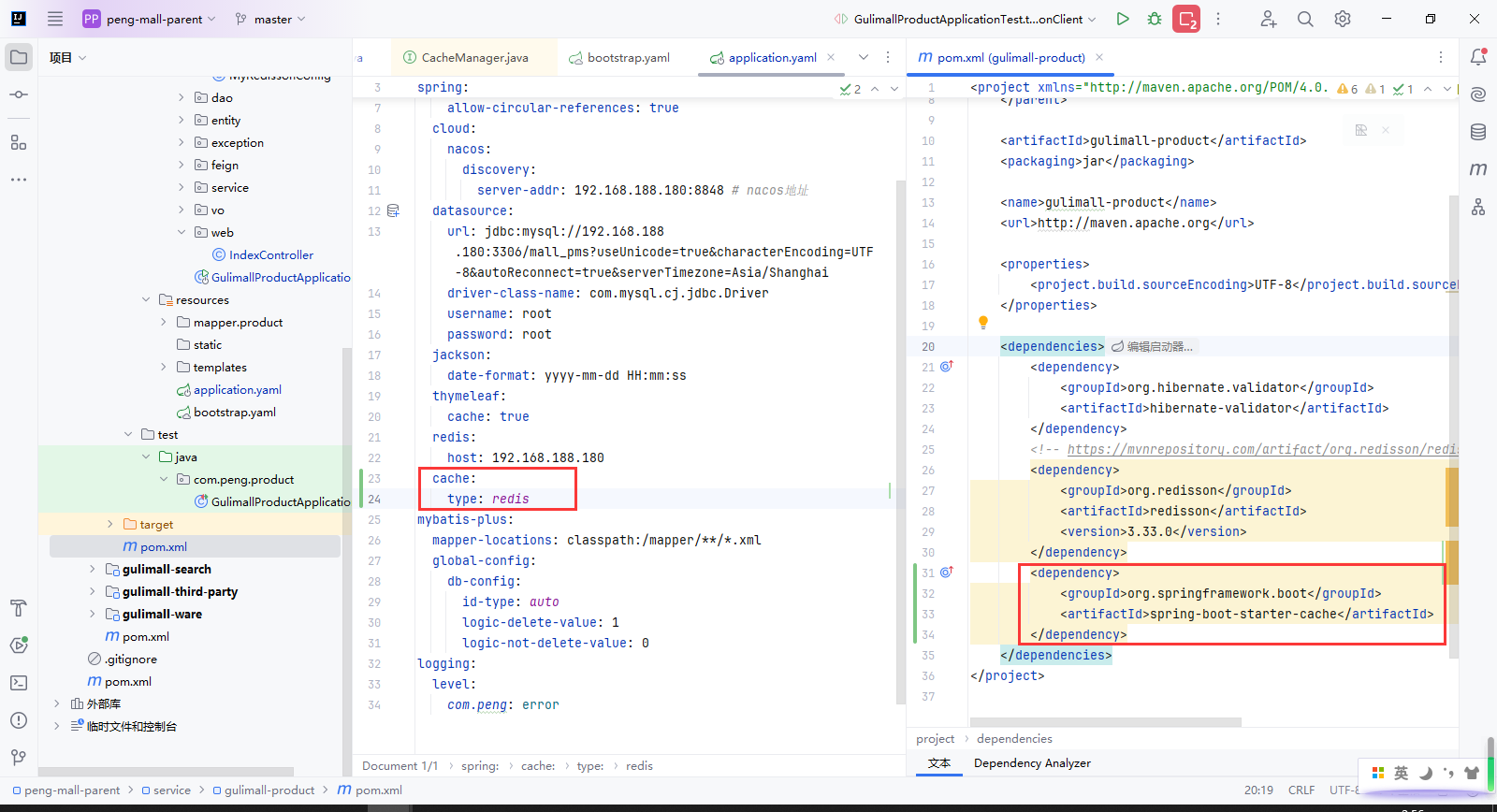Show more tool windows ellipsis
This screenshot has width=1497, height=812.
point(19,179)
